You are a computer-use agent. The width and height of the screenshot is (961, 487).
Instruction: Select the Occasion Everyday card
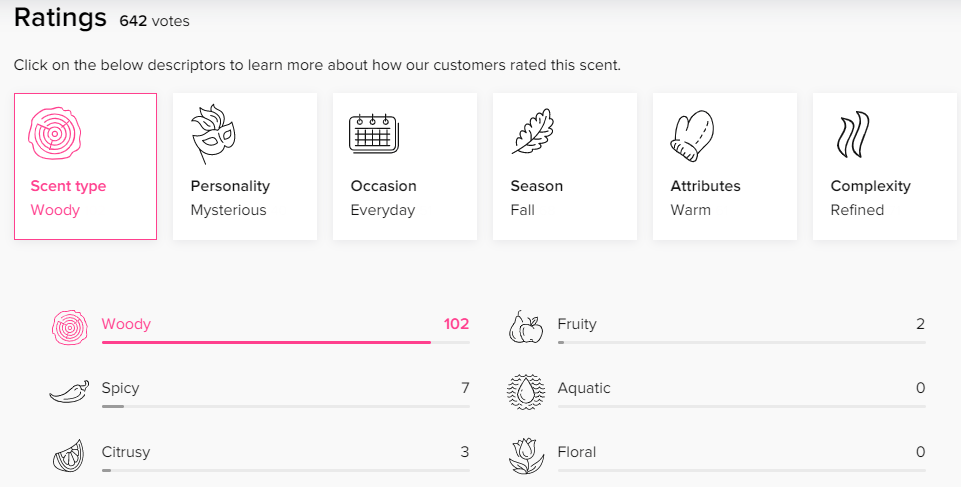pos(405,166)
